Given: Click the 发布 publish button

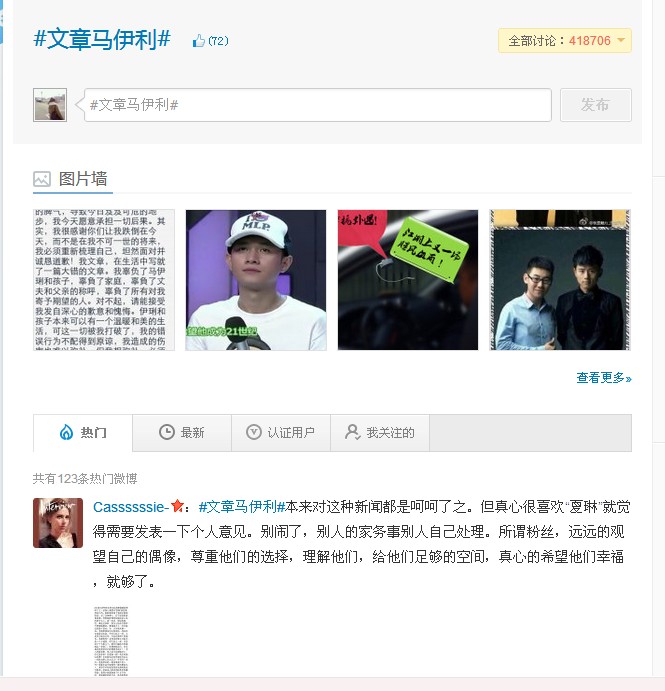Looking at the screenshot, I should click(595, 105).
